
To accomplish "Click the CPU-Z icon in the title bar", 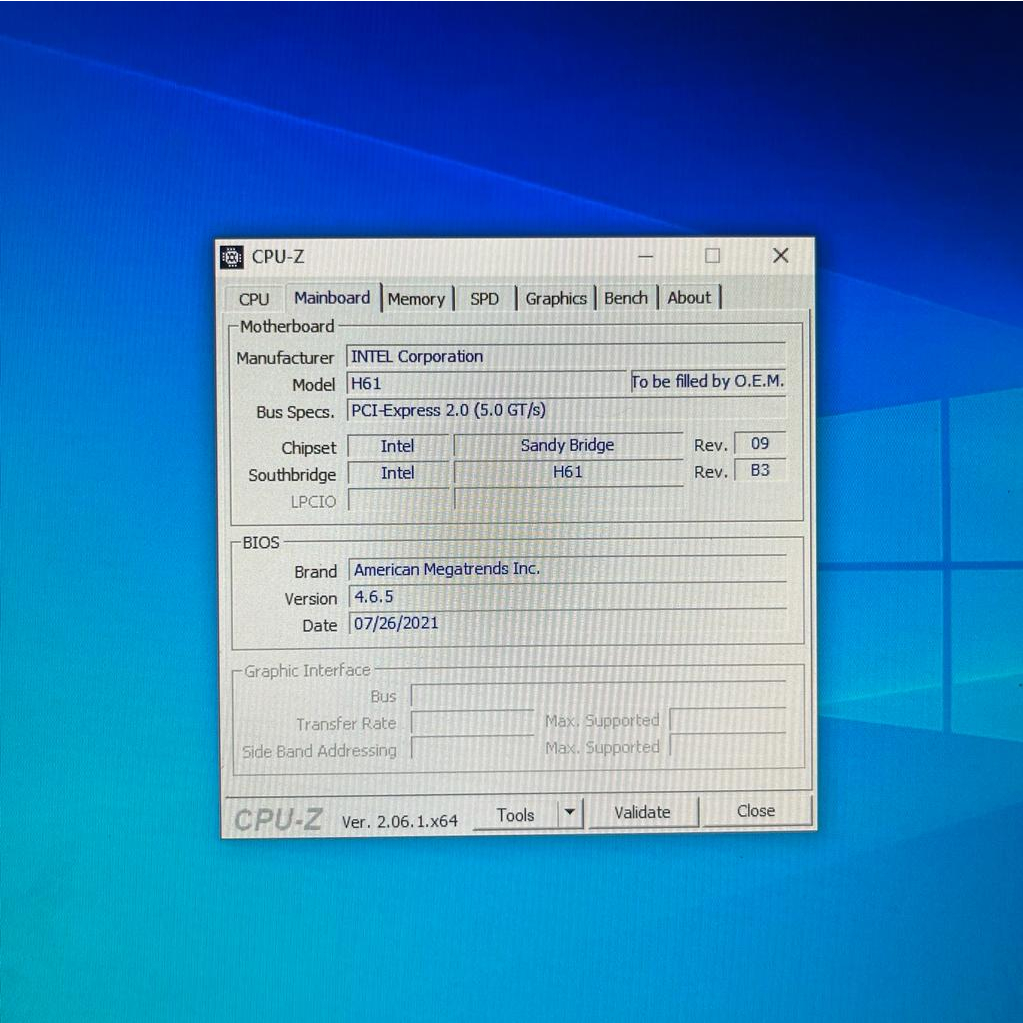I will coord(231,257).
